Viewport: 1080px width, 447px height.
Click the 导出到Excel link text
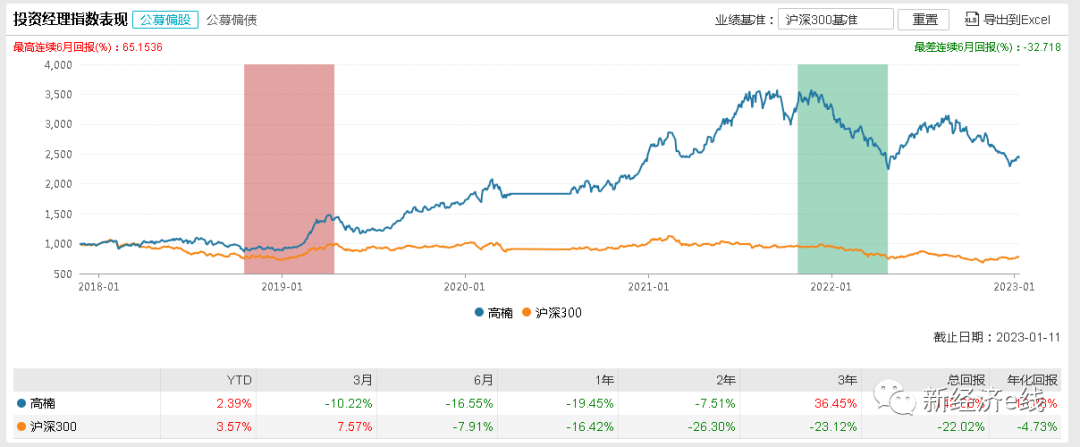(1017, 19)
